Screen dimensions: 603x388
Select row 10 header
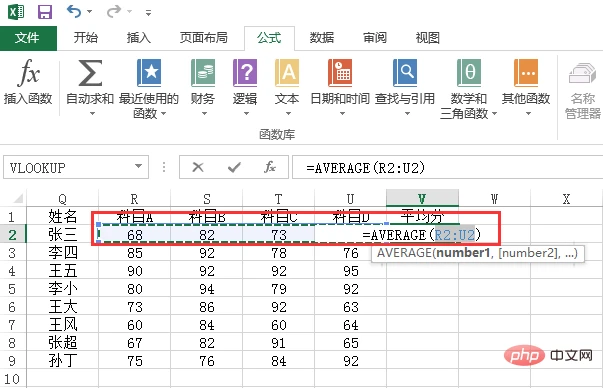pos(12,379)
